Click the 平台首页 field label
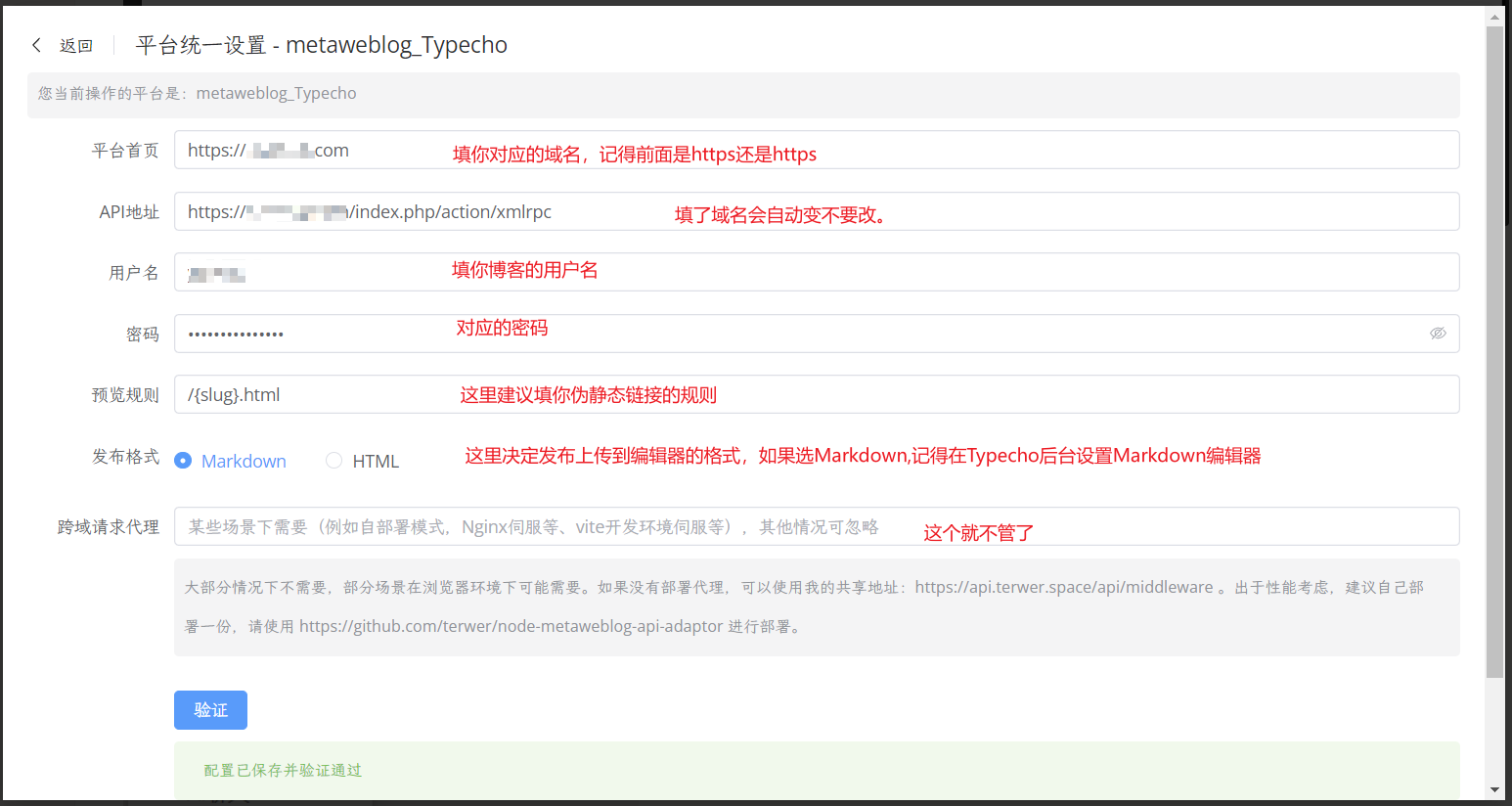 click(x=125, y=151)
